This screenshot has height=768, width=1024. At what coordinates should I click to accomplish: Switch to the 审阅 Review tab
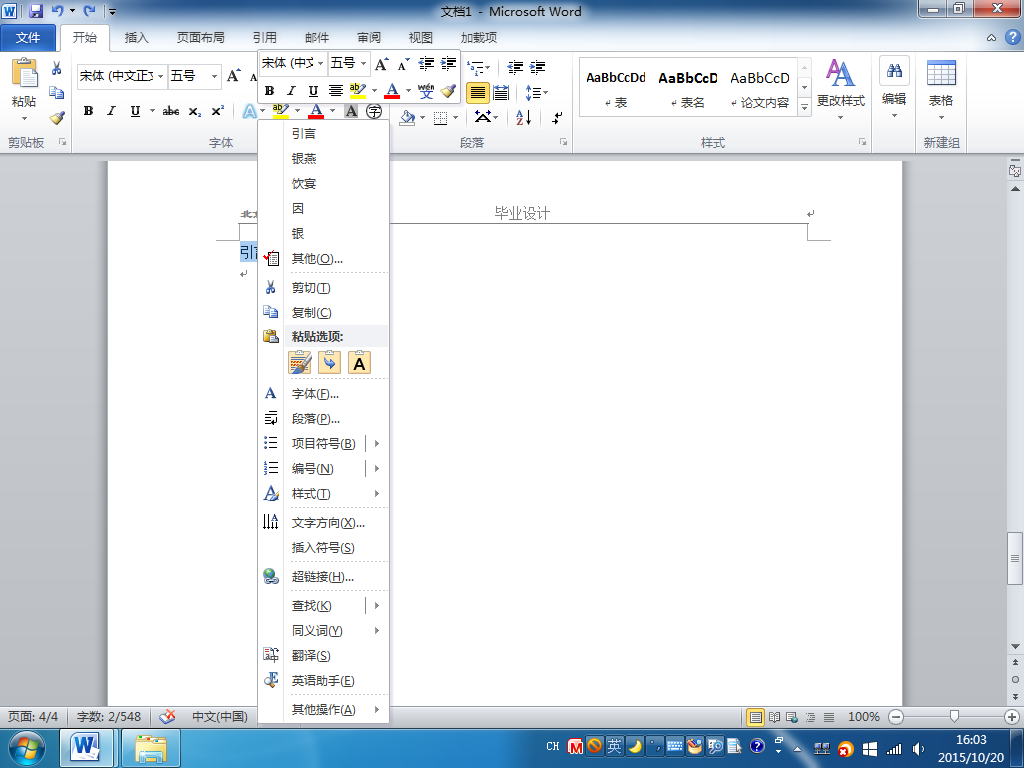pos(368,38)
